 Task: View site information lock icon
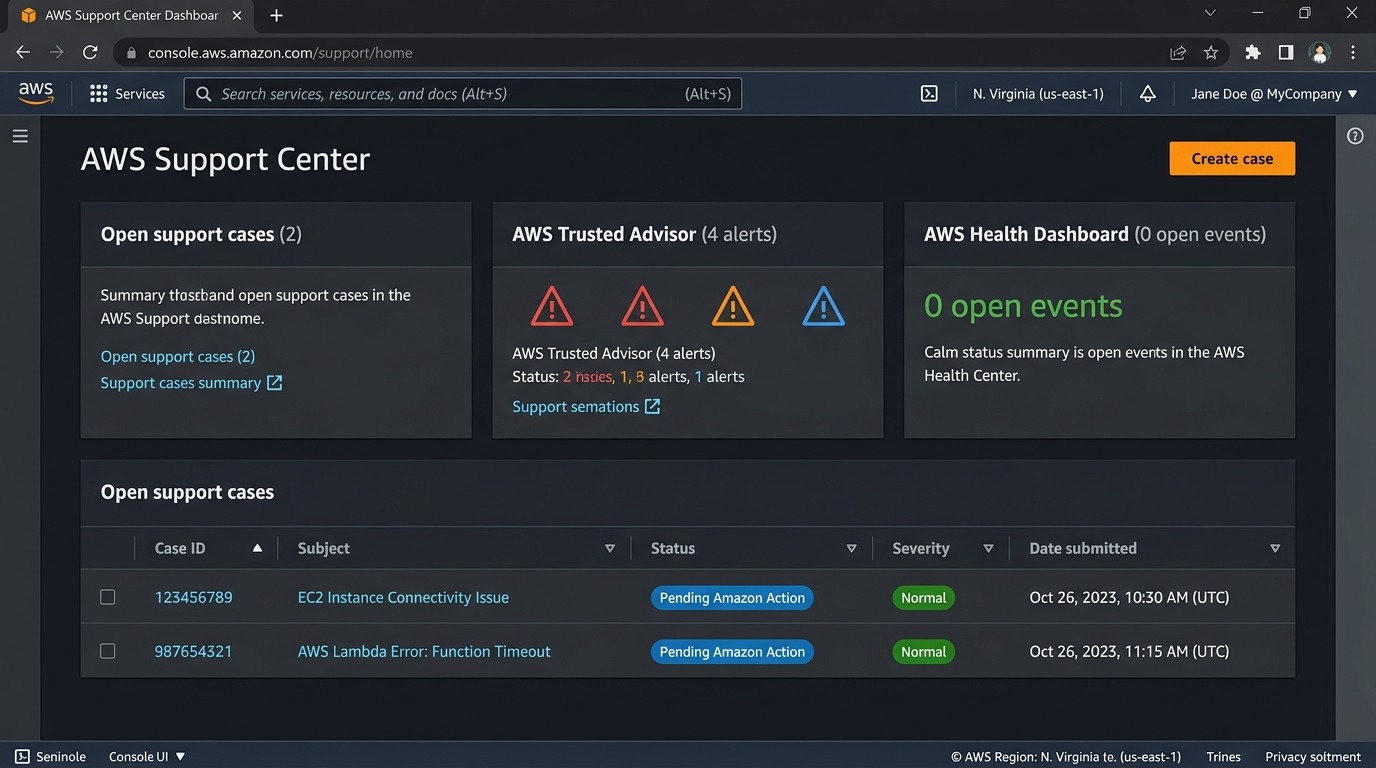pyautogui.click(x=131, y=52)
